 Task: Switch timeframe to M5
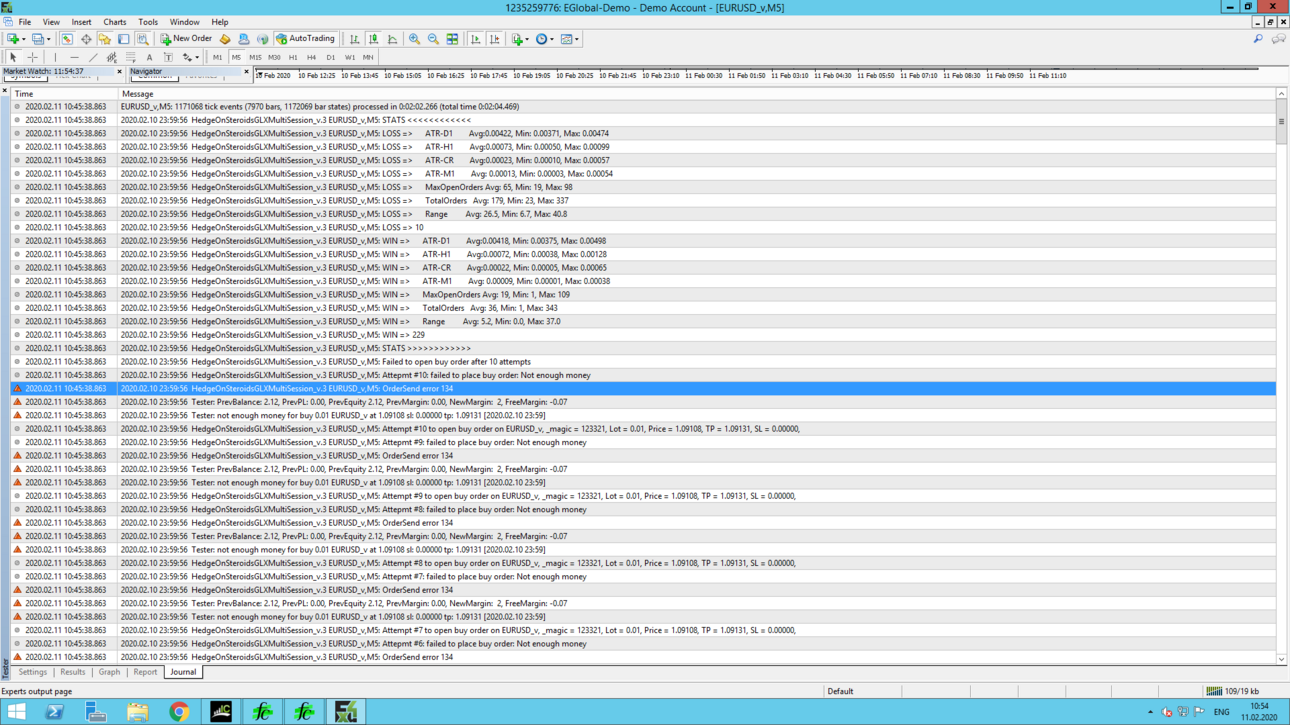tap(236, 57)
